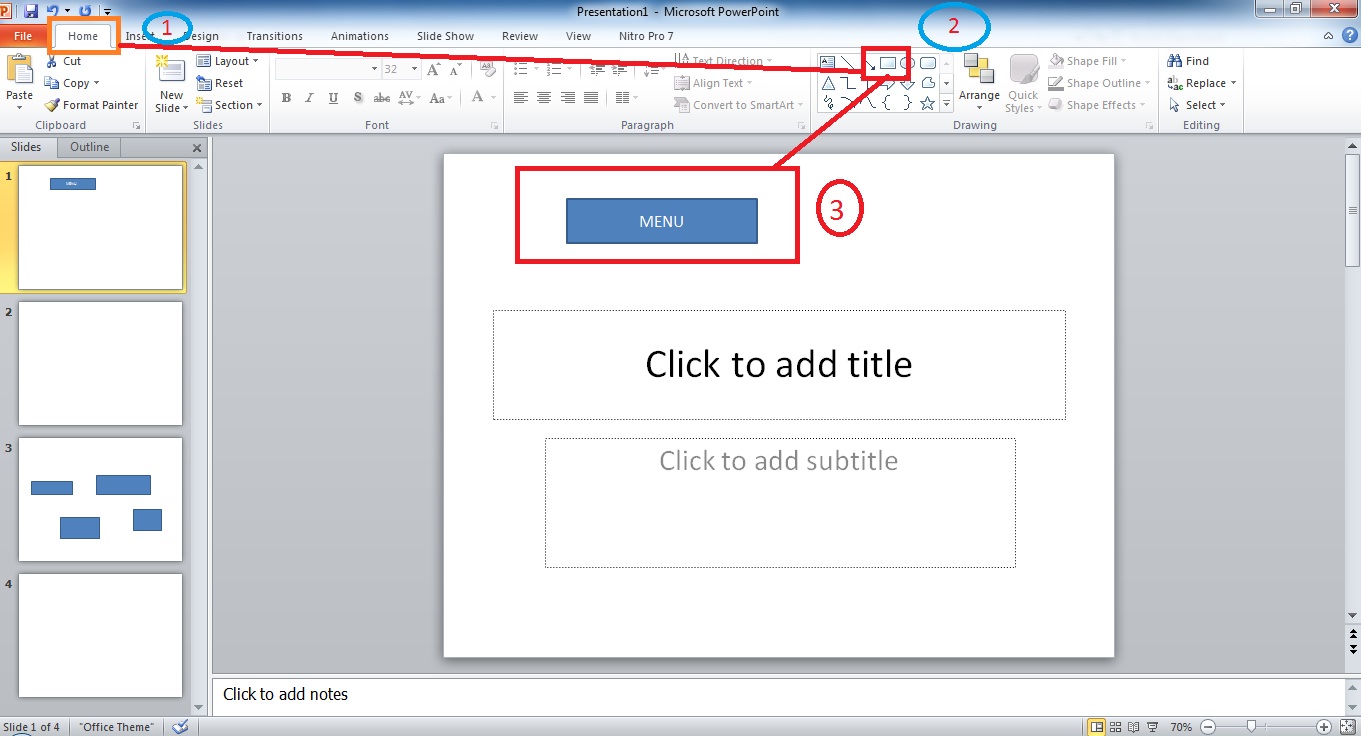
Task: Toggle Bold formatting
Action: point(286,98)
